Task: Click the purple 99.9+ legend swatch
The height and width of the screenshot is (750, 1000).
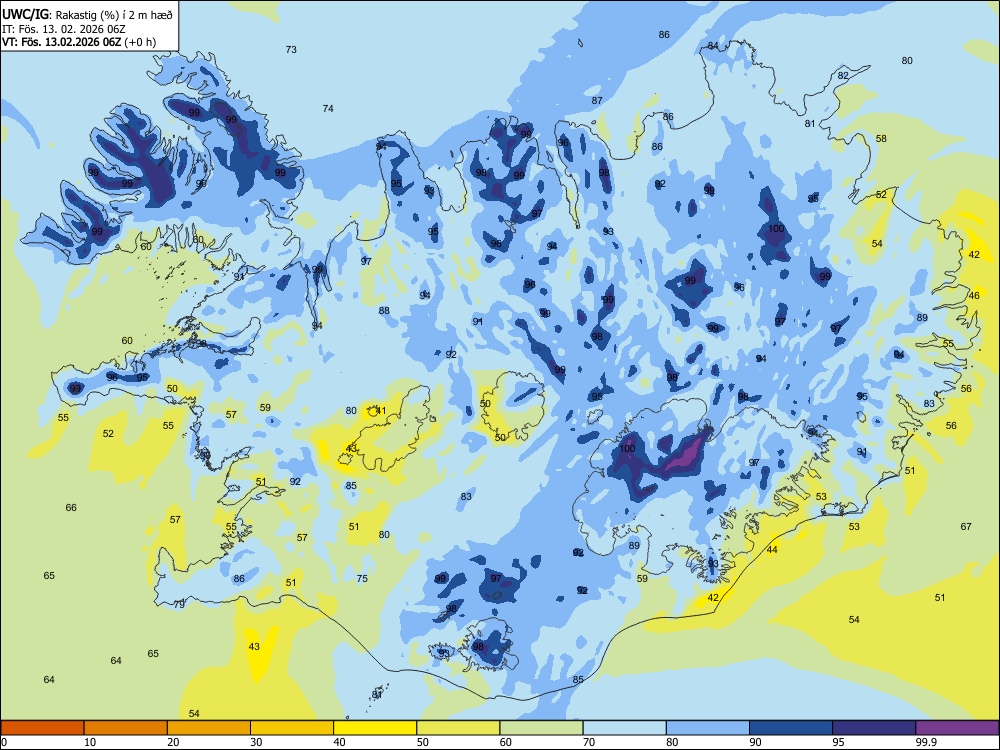Action: coord(957,728)
